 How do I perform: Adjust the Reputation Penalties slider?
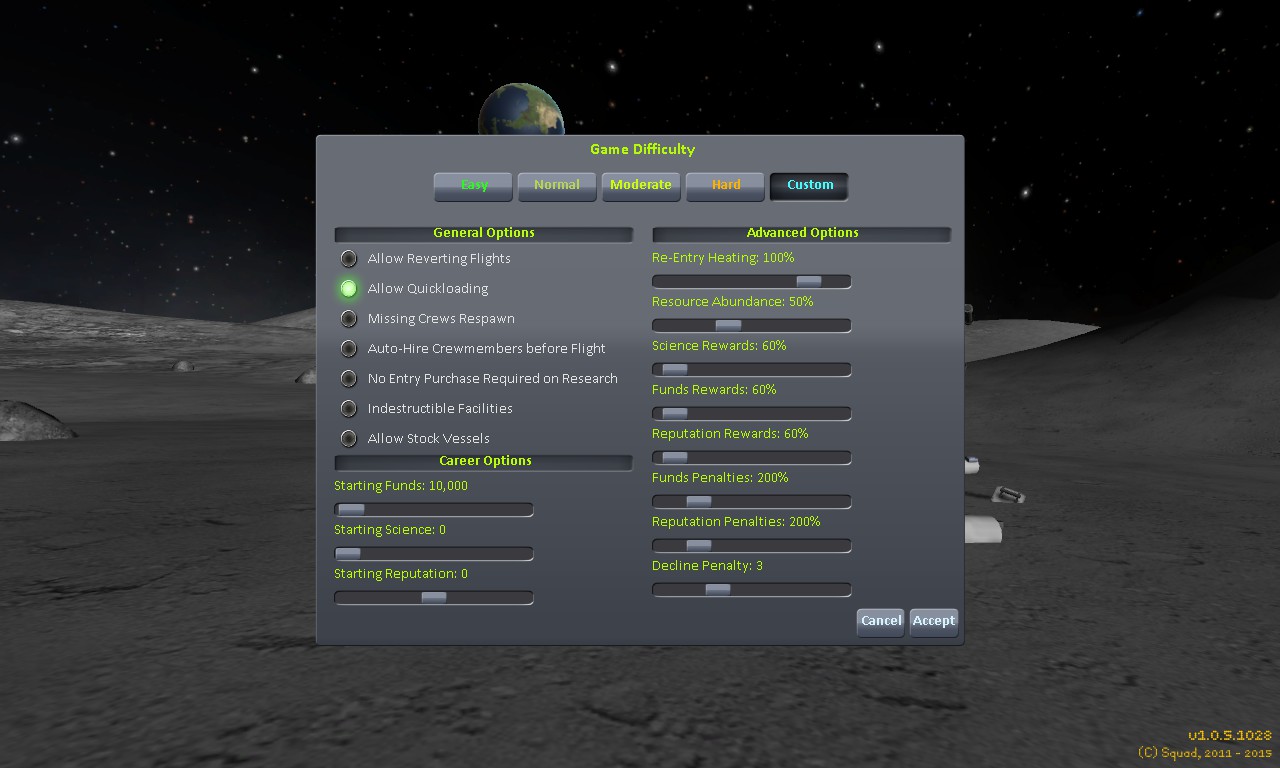tap(752, 546)
